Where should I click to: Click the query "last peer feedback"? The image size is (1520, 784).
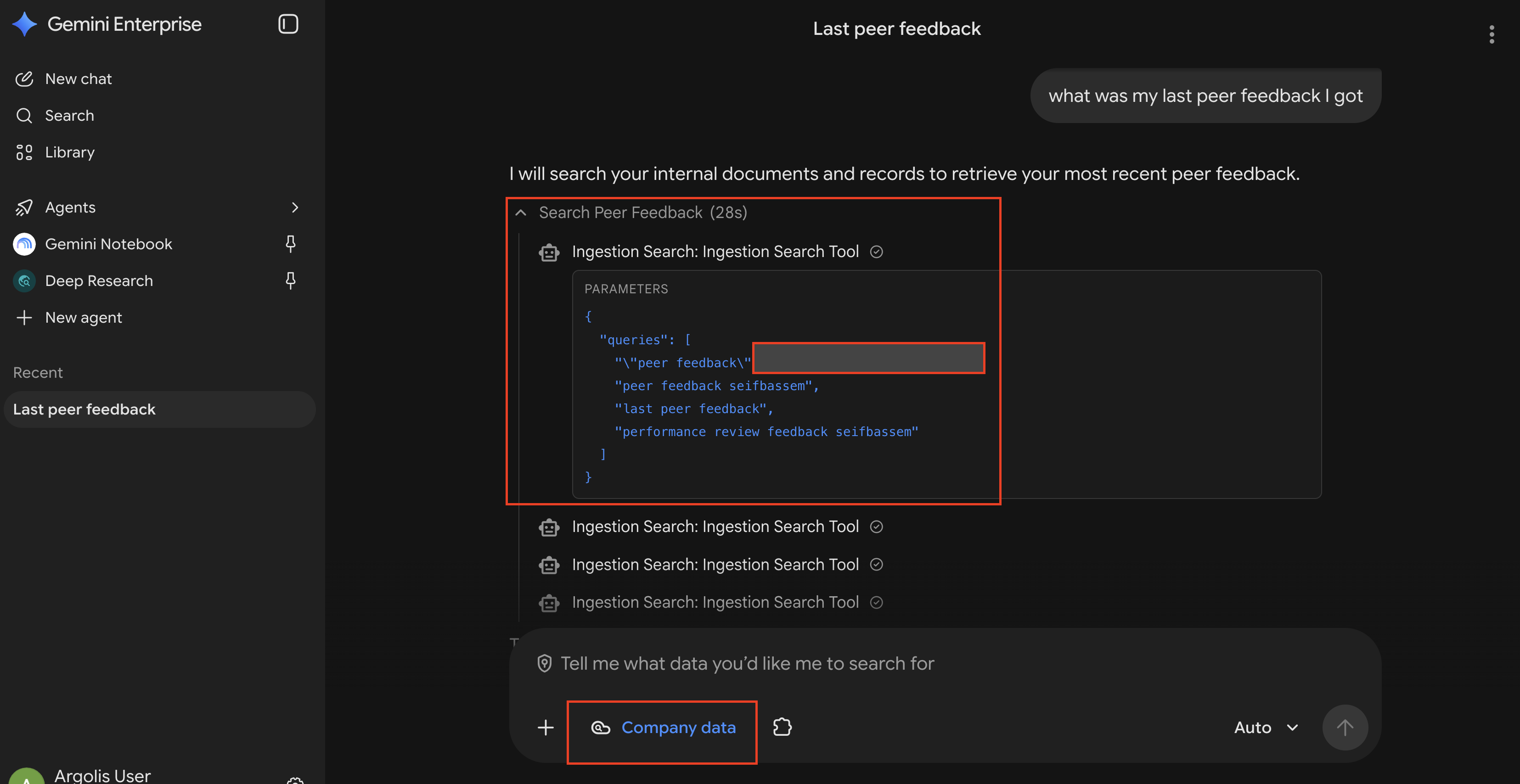(x=690, y=409)
